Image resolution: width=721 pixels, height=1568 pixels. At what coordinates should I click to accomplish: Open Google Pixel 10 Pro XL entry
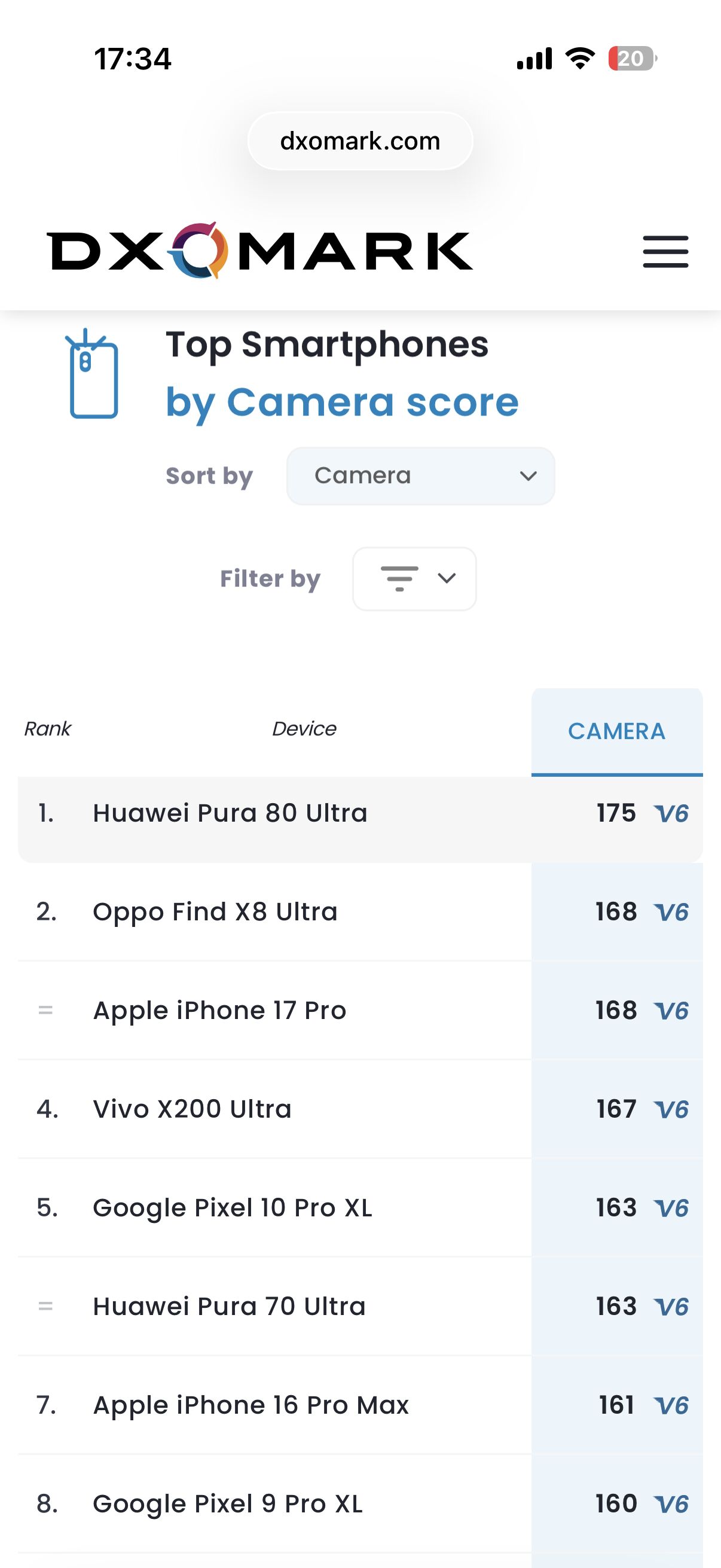(x=233, y=1207)
